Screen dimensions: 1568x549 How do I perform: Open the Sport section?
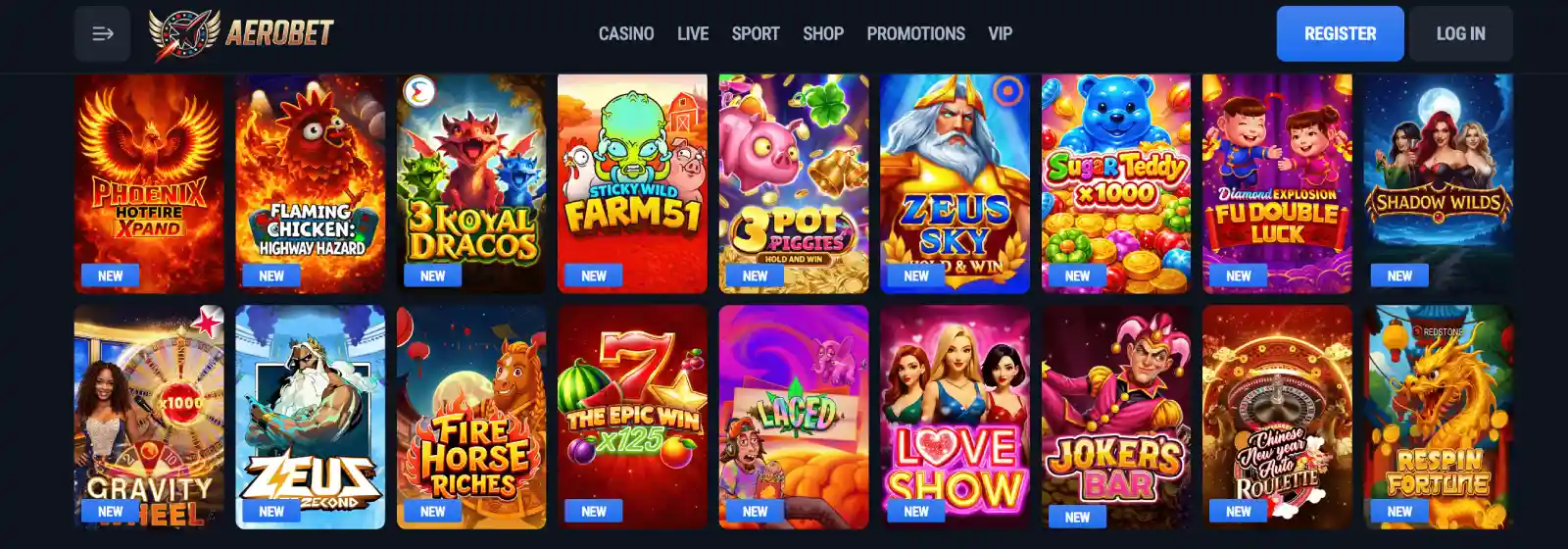point(756,33)
